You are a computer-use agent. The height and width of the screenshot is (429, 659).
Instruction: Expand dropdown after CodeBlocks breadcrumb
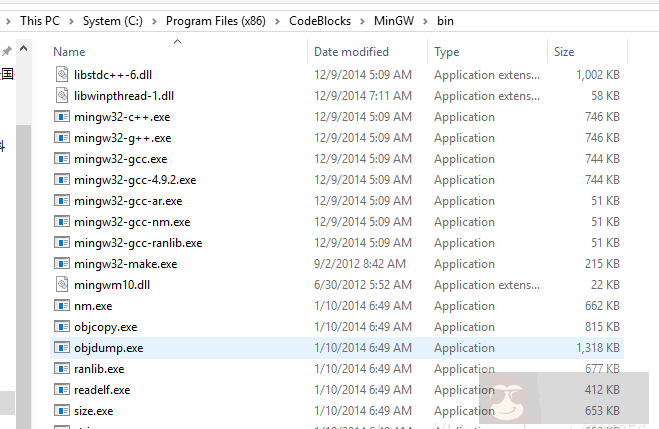(x=362, y=21)
